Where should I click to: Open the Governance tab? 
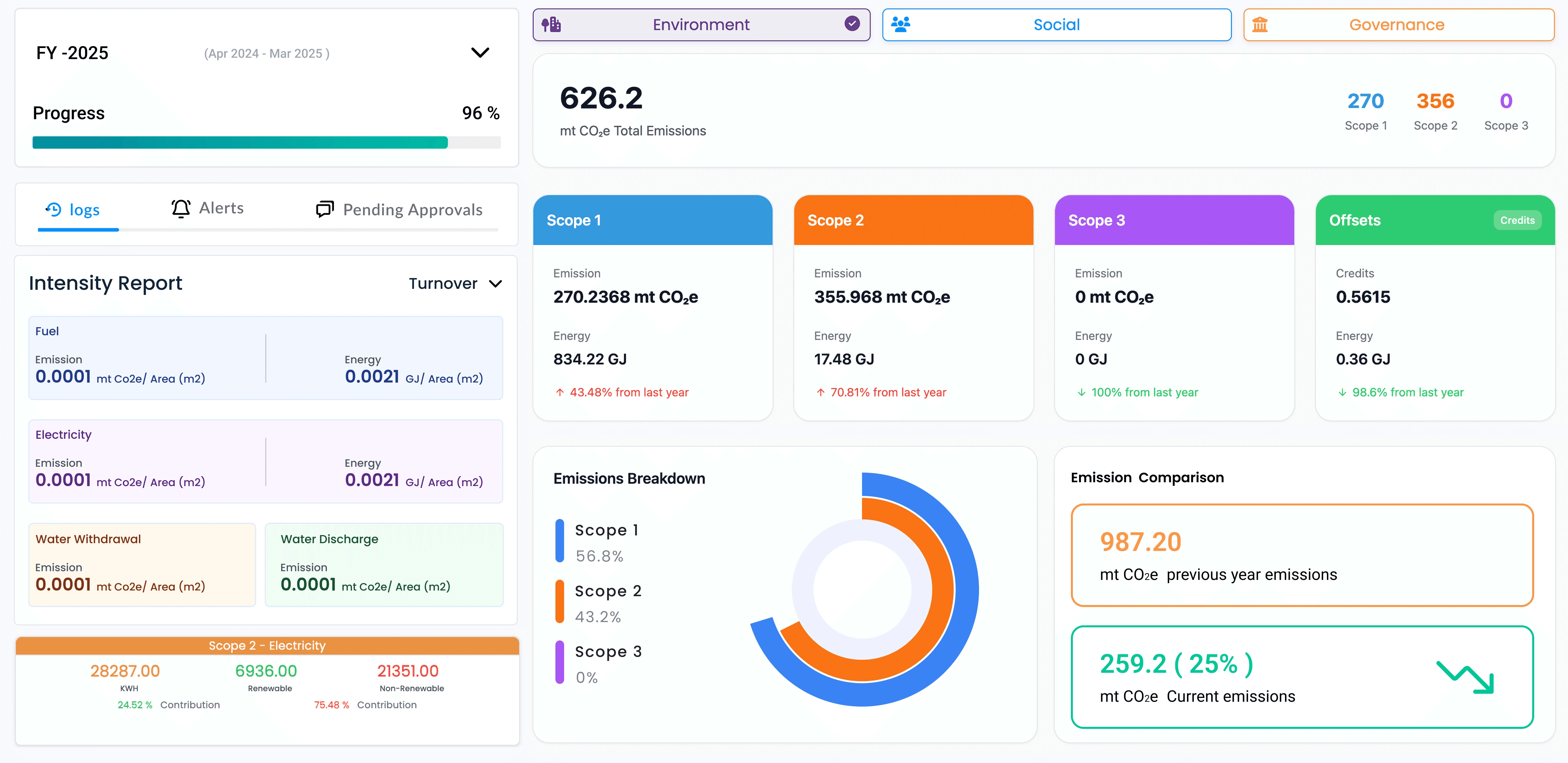pyautogui.click(x=1398, y=25)
